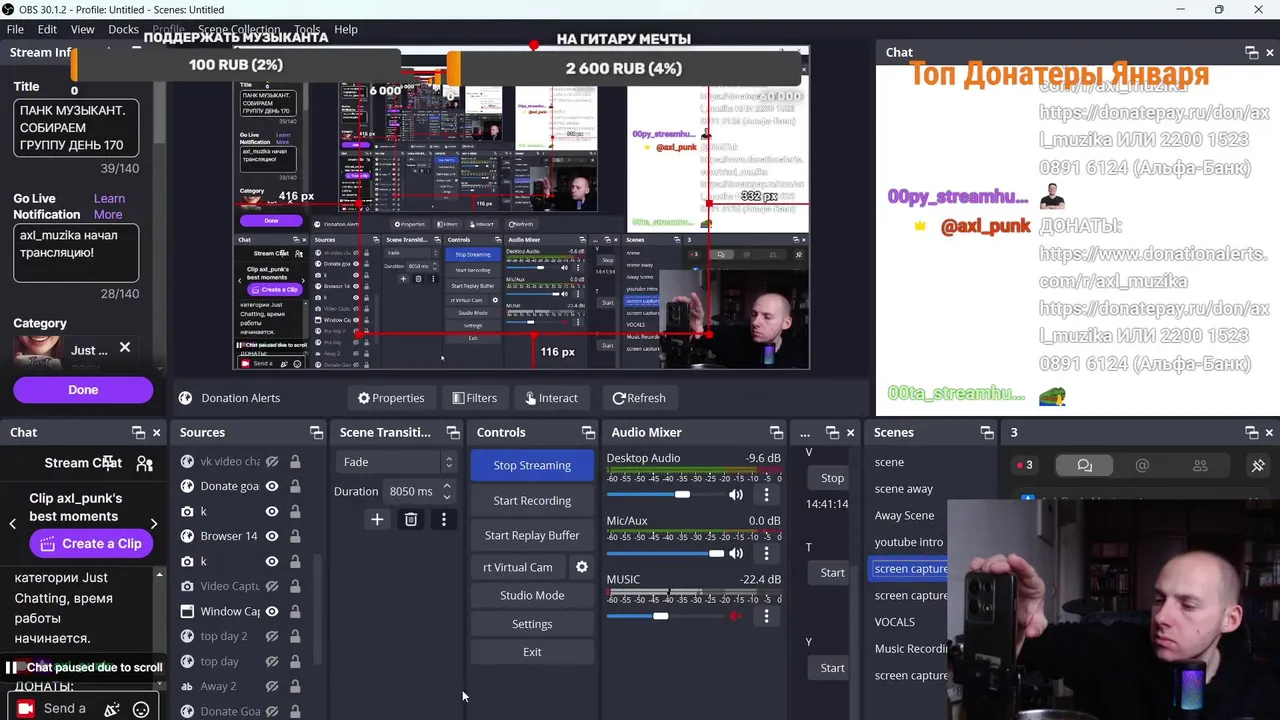Decrease transition Duration with down arrow
The height and width of the screenshot is (720, 1280).
[447, 497]
